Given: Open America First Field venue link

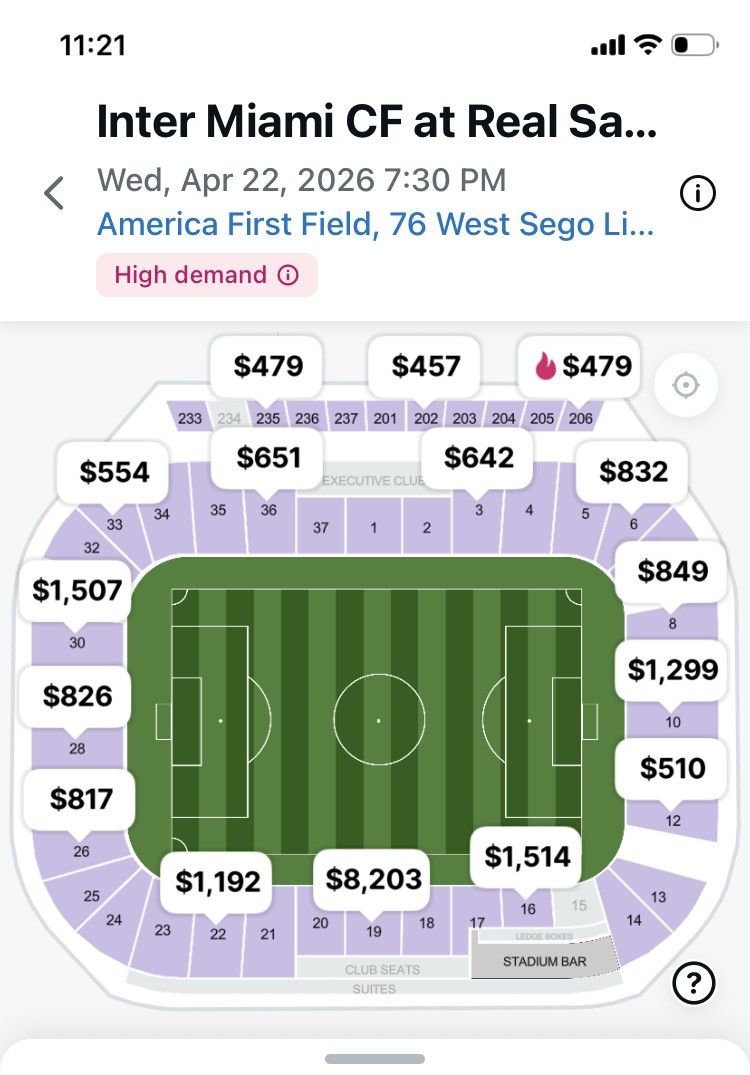Looking at the screenshot, I should (x=375, y=223).
